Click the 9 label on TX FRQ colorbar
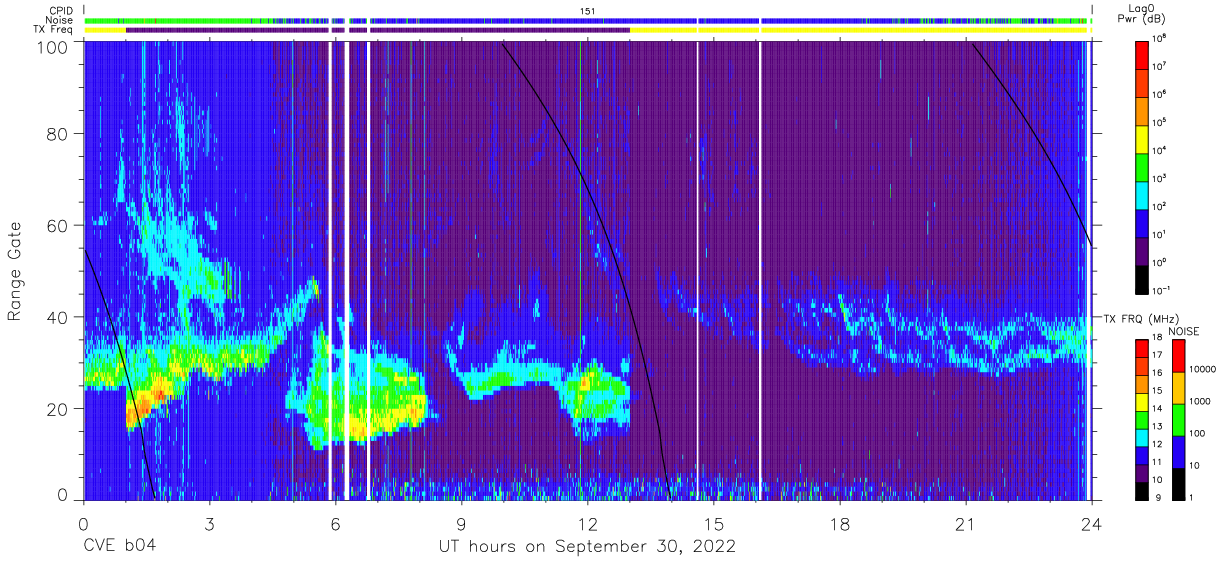The width and height of the screenshot is (1228, 567). [x=1158, y=497]
